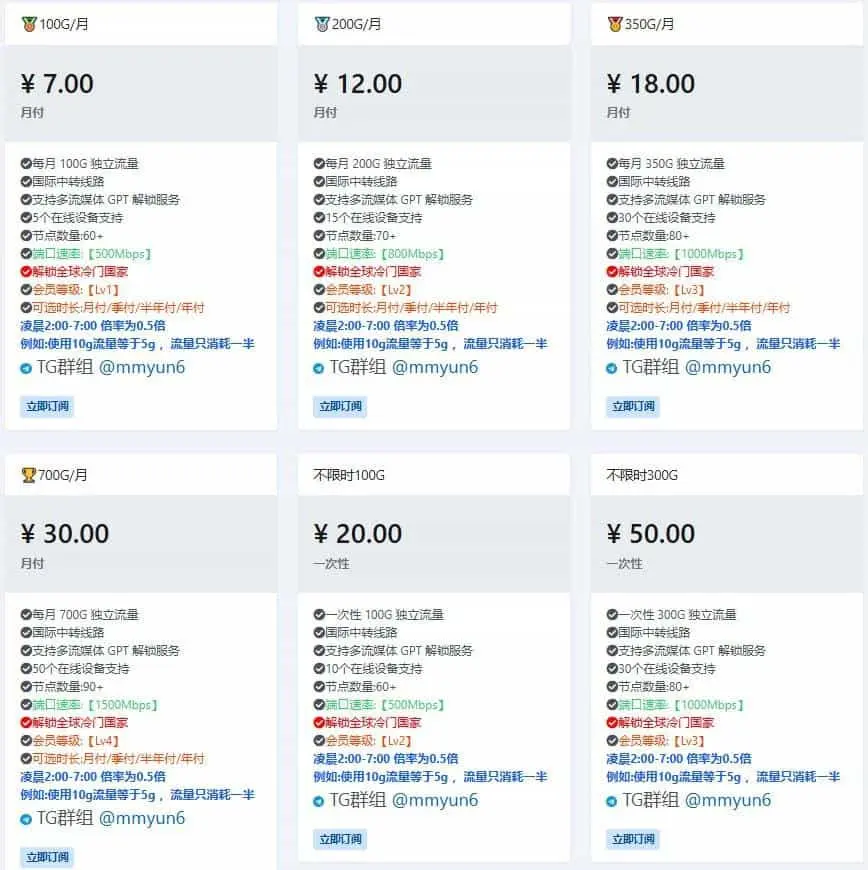The width and height of the screenshot is (868, 870).
Task: Click the medal icon beside 100G/月
Action: 28,24
